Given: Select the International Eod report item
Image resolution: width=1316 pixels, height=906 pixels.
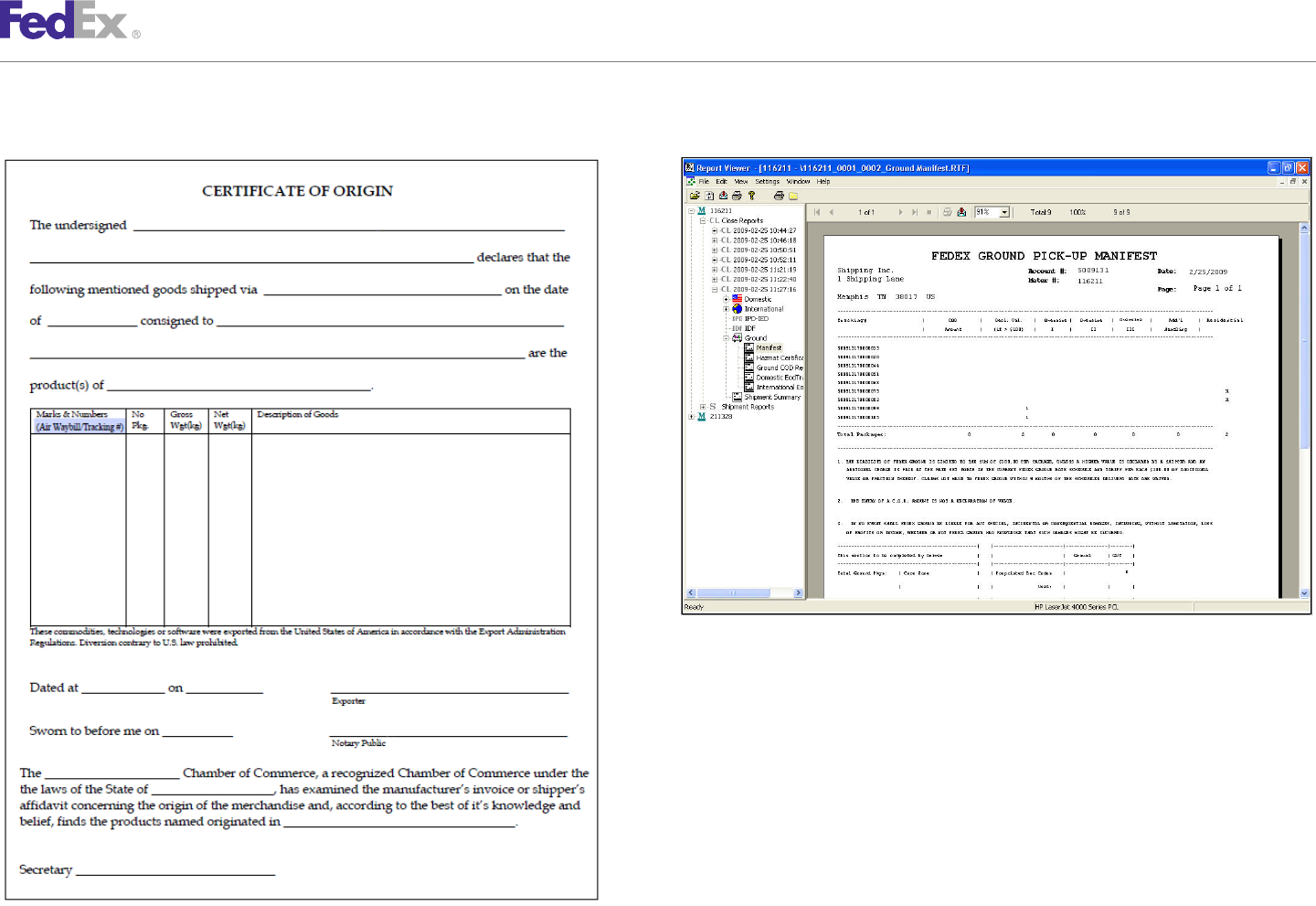Looking at the screenshot, I should coord(780,387).
